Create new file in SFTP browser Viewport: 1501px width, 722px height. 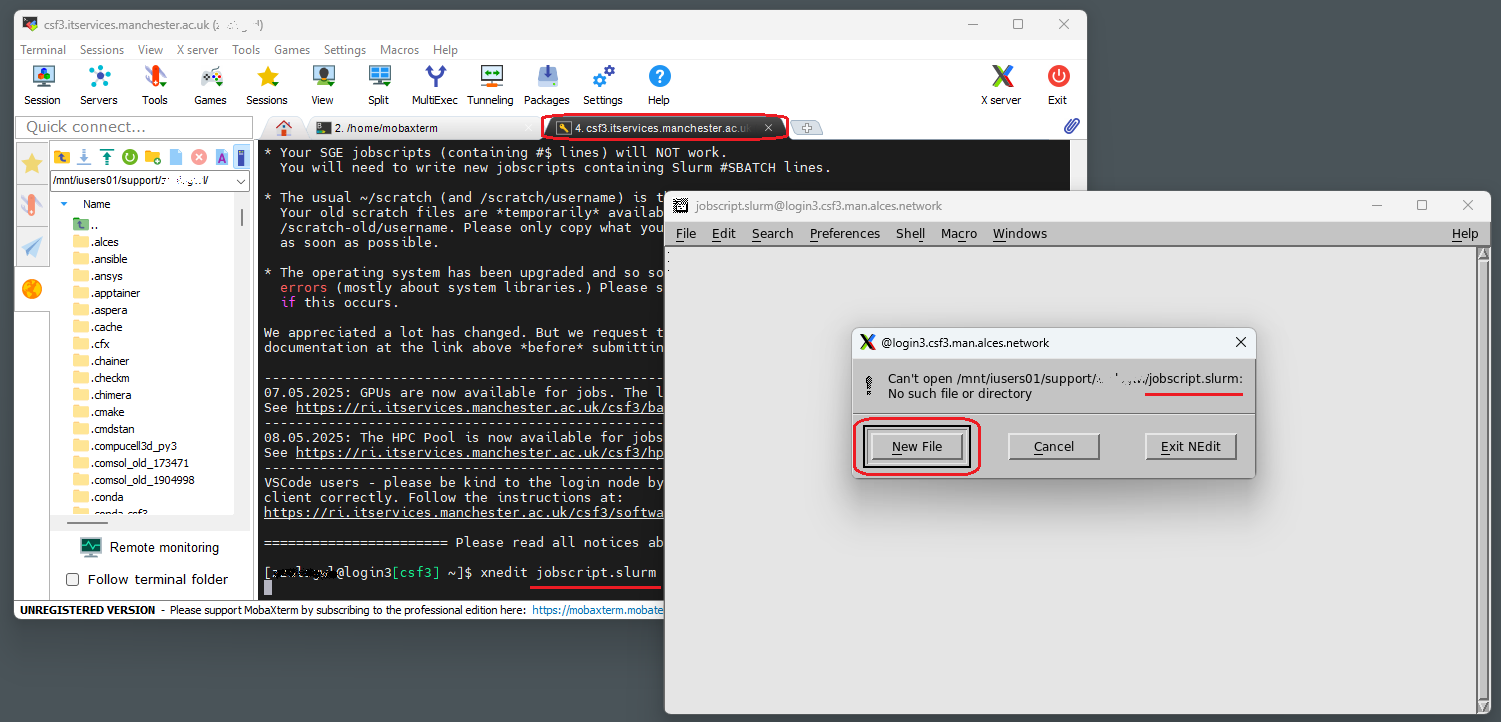(176, 157)
